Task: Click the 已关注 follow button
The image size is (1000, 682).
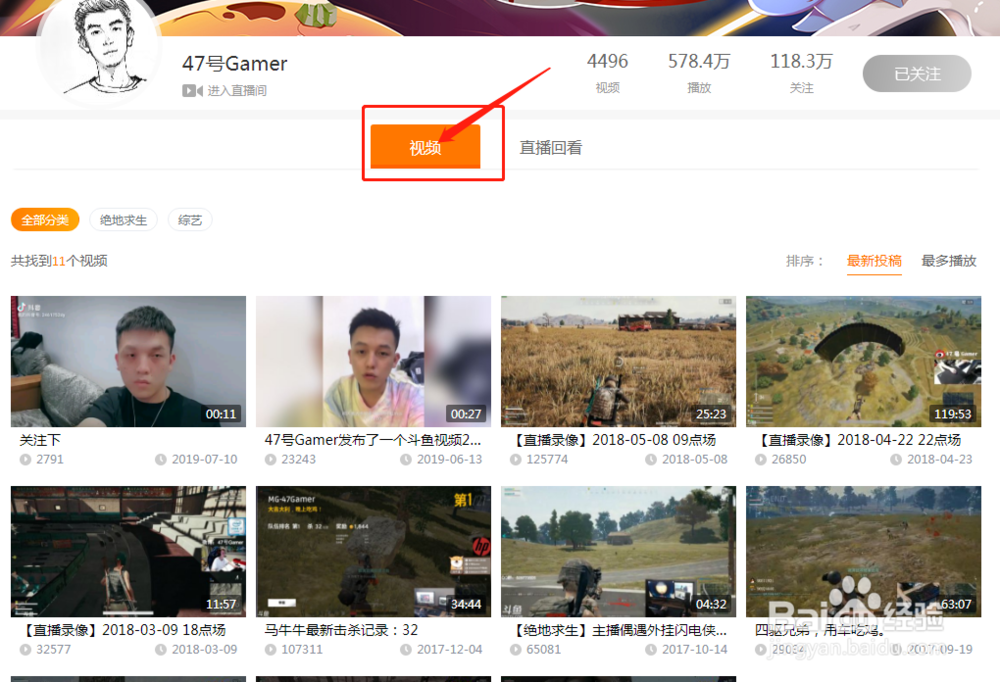Action: click(x=916, y=73)
